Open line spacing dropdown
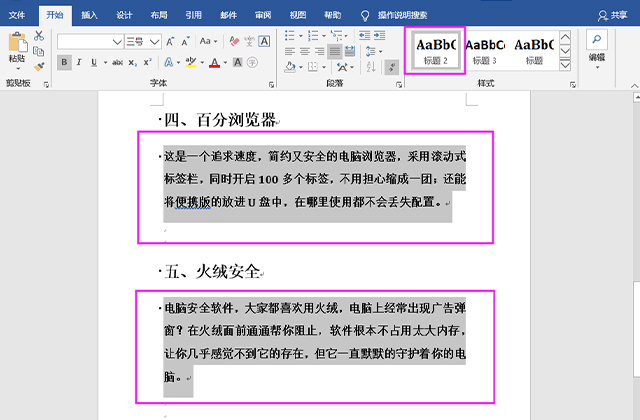640x420 pixels. (x=381, y=52)
